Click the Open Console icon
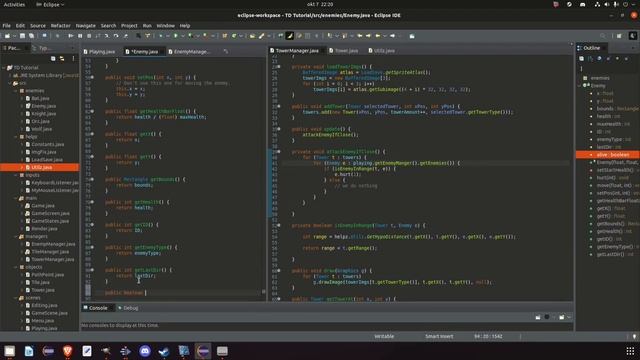This screenshot has width=640, height=360. click(562, 317)
